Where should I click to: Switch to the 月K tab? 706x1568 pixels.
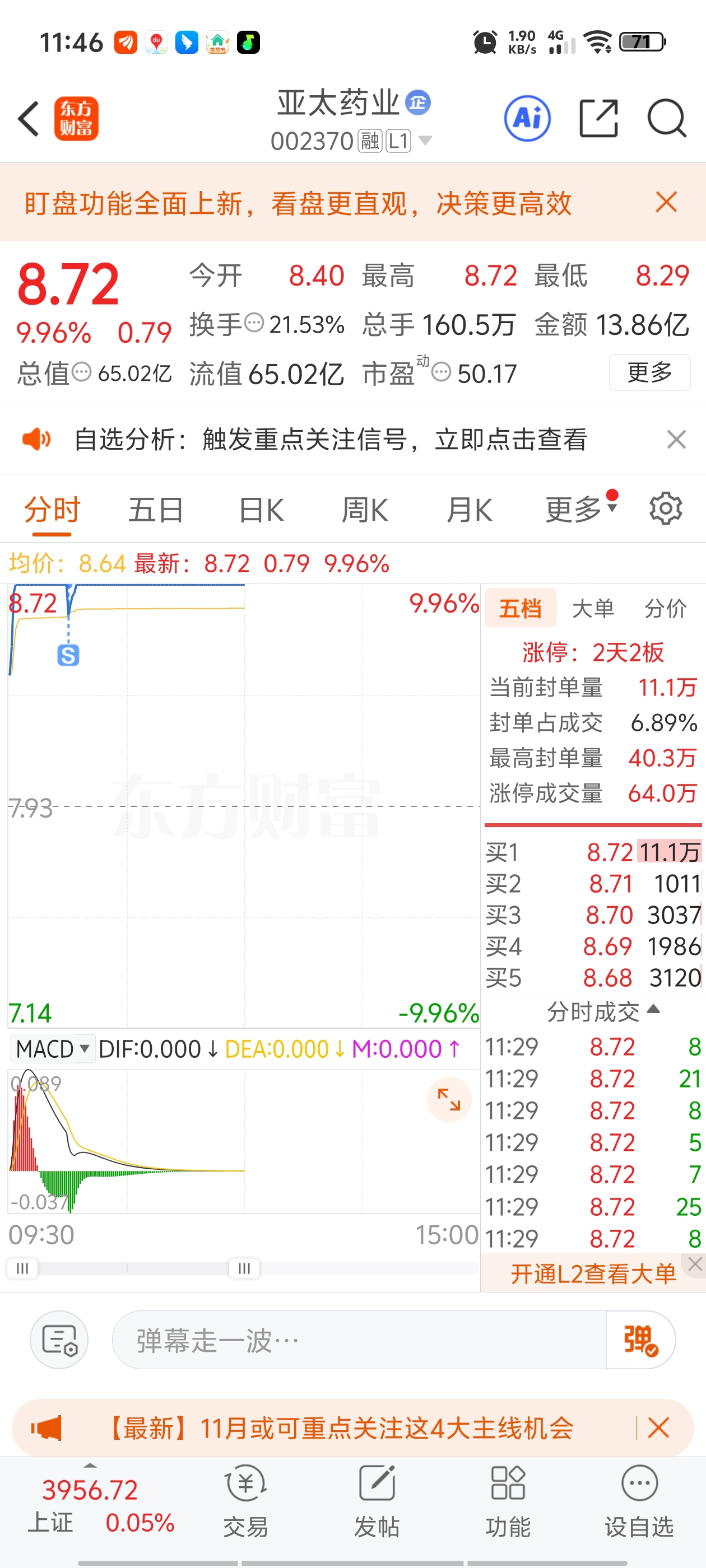(468, 510)
